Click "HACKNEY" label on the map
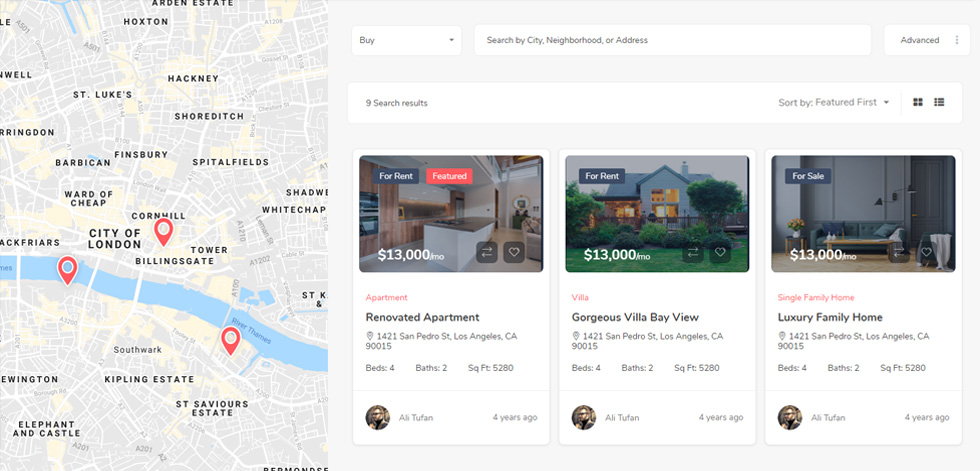This screenshot has width=980, height=471. 193,79
